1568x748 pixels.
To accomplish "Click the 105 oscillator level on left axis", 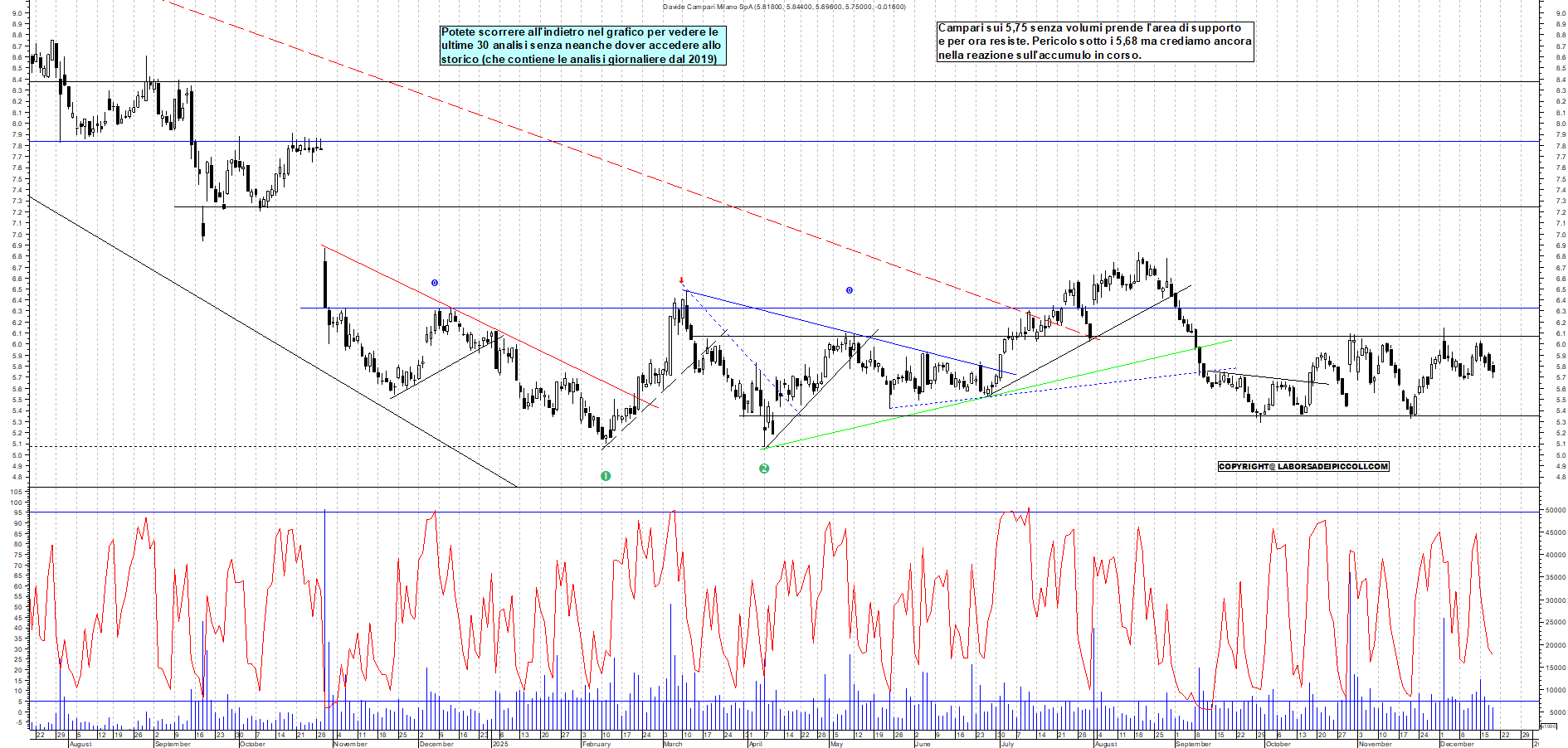I will (x=15, y=492).
